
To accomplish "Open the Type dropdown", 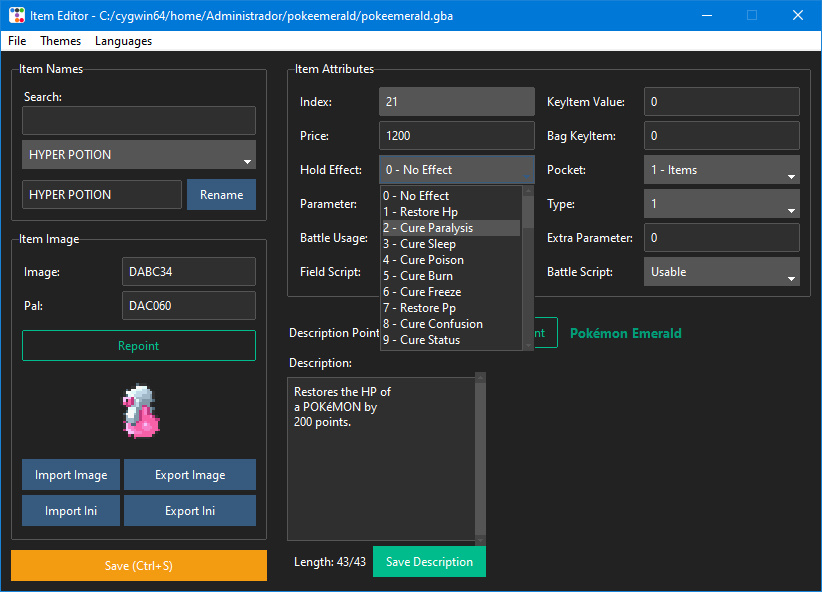I will click(721, 204).
